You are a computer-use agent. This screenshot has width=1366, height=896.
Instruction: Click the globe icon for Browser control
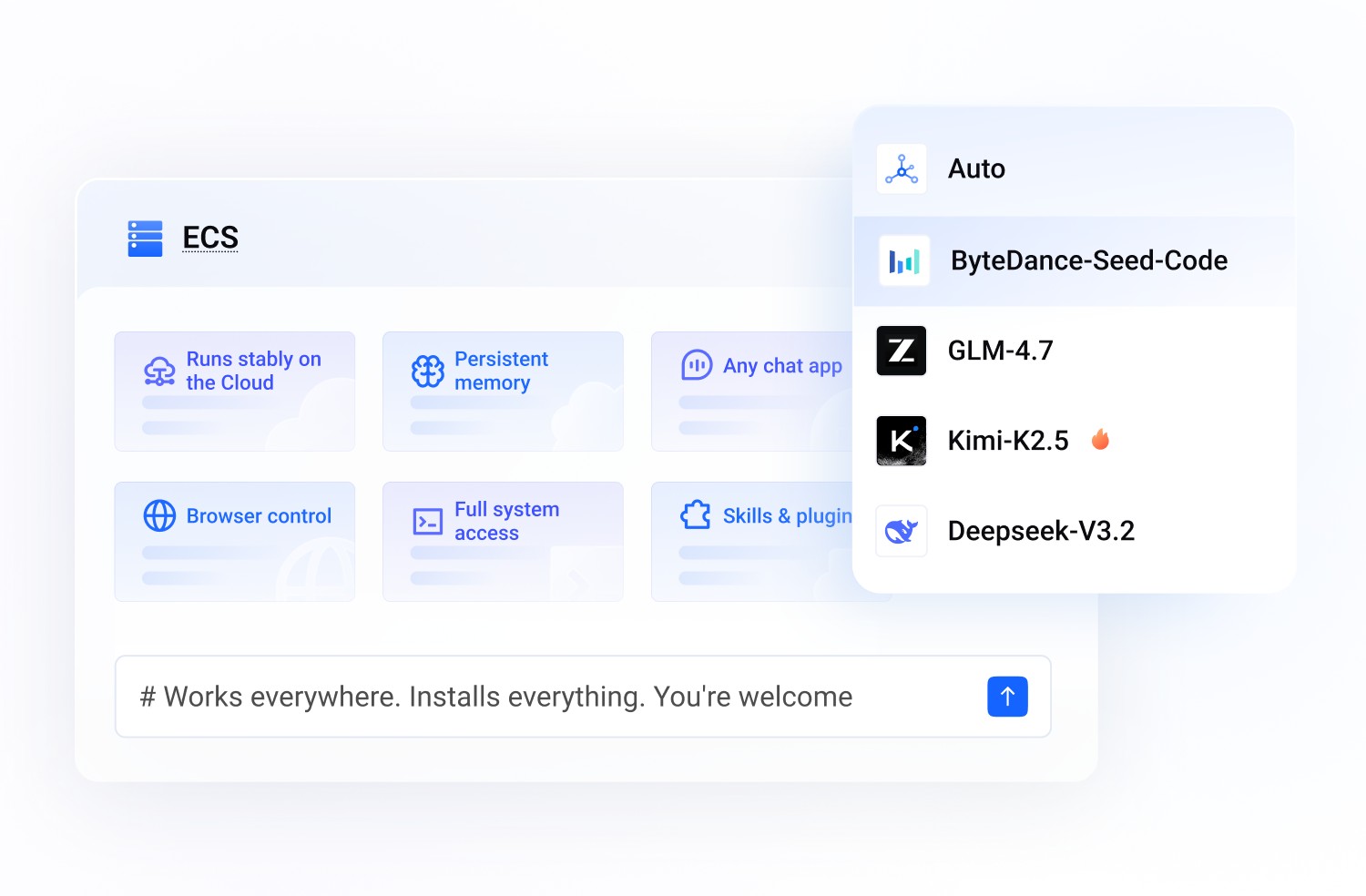pyautogui.click(x=159, y=515)
